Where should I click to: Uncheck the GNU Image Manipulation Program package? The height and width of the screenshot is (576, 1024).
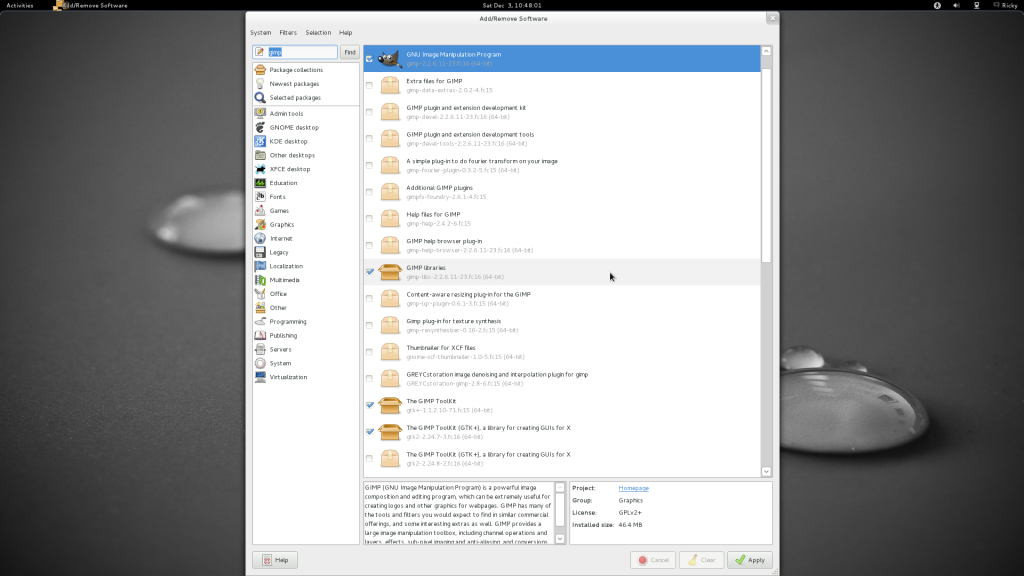[x=371, y=58]
